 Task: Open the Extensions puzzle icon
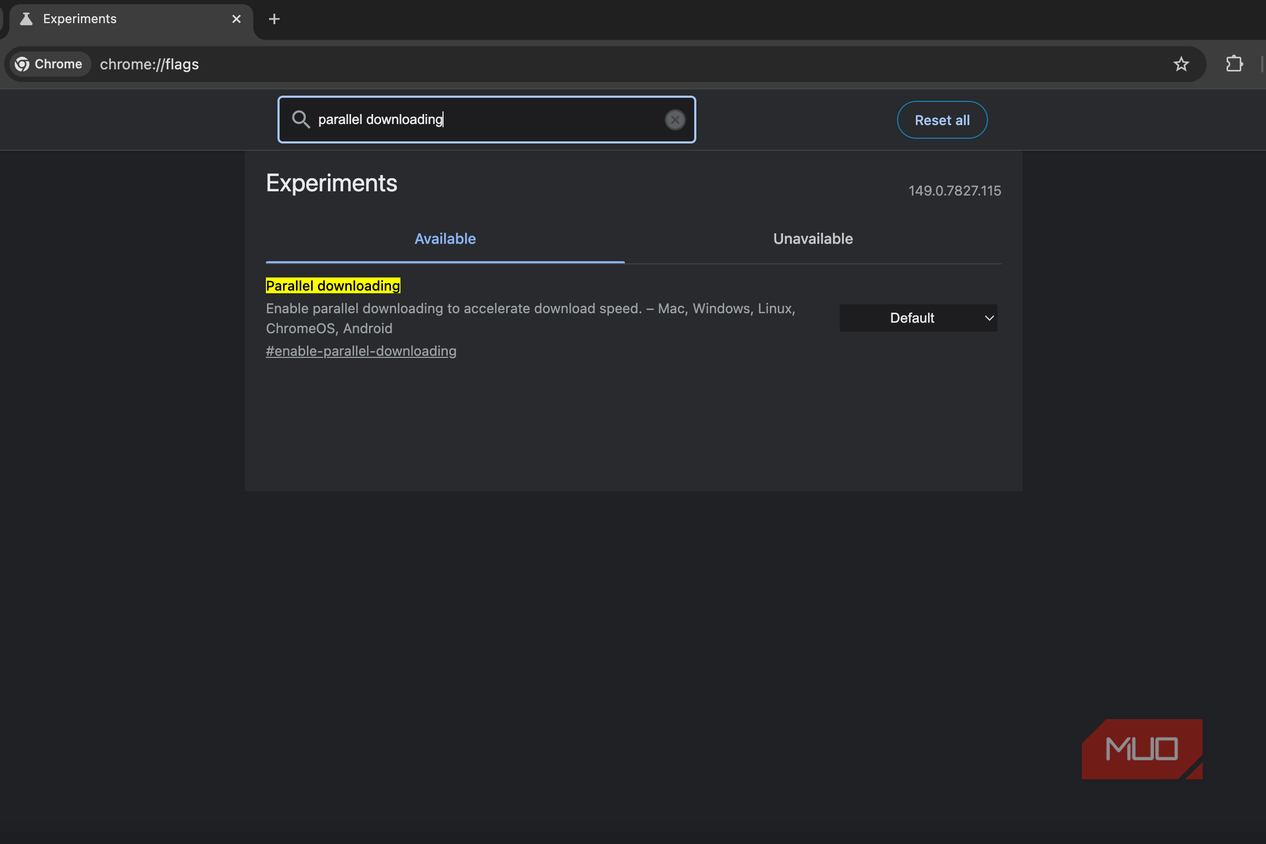click(1234, 64)
